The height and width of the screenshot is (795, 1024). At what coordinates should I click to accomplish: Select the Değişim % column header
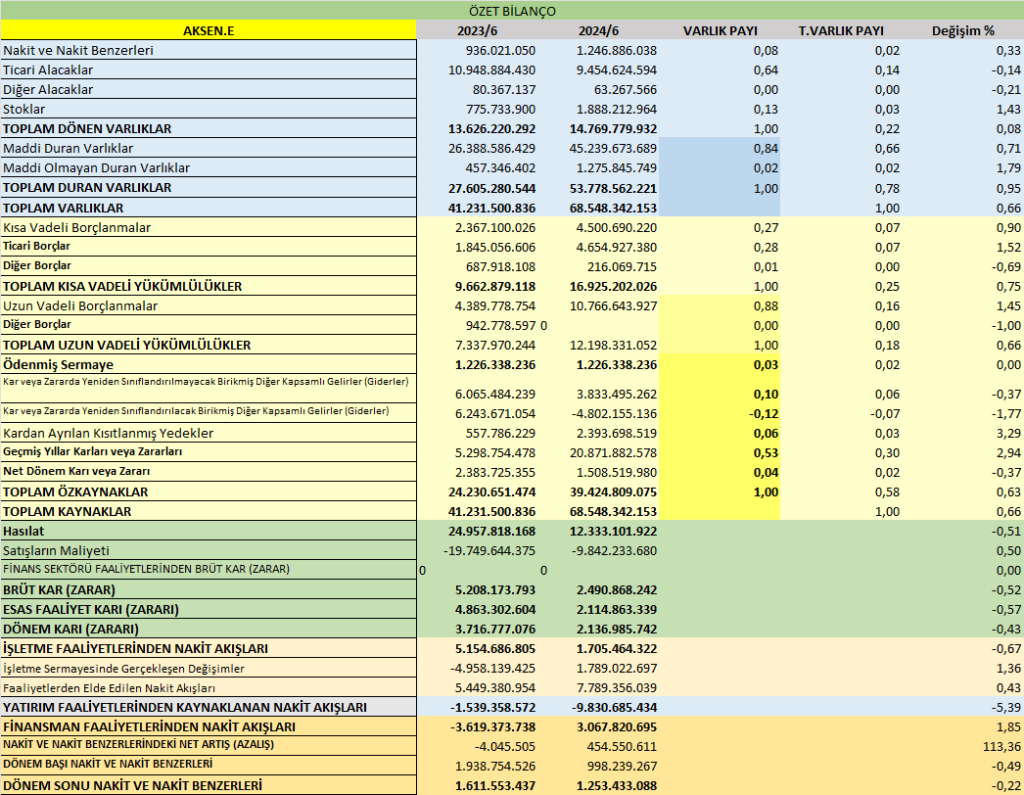[x=963, y=31]
